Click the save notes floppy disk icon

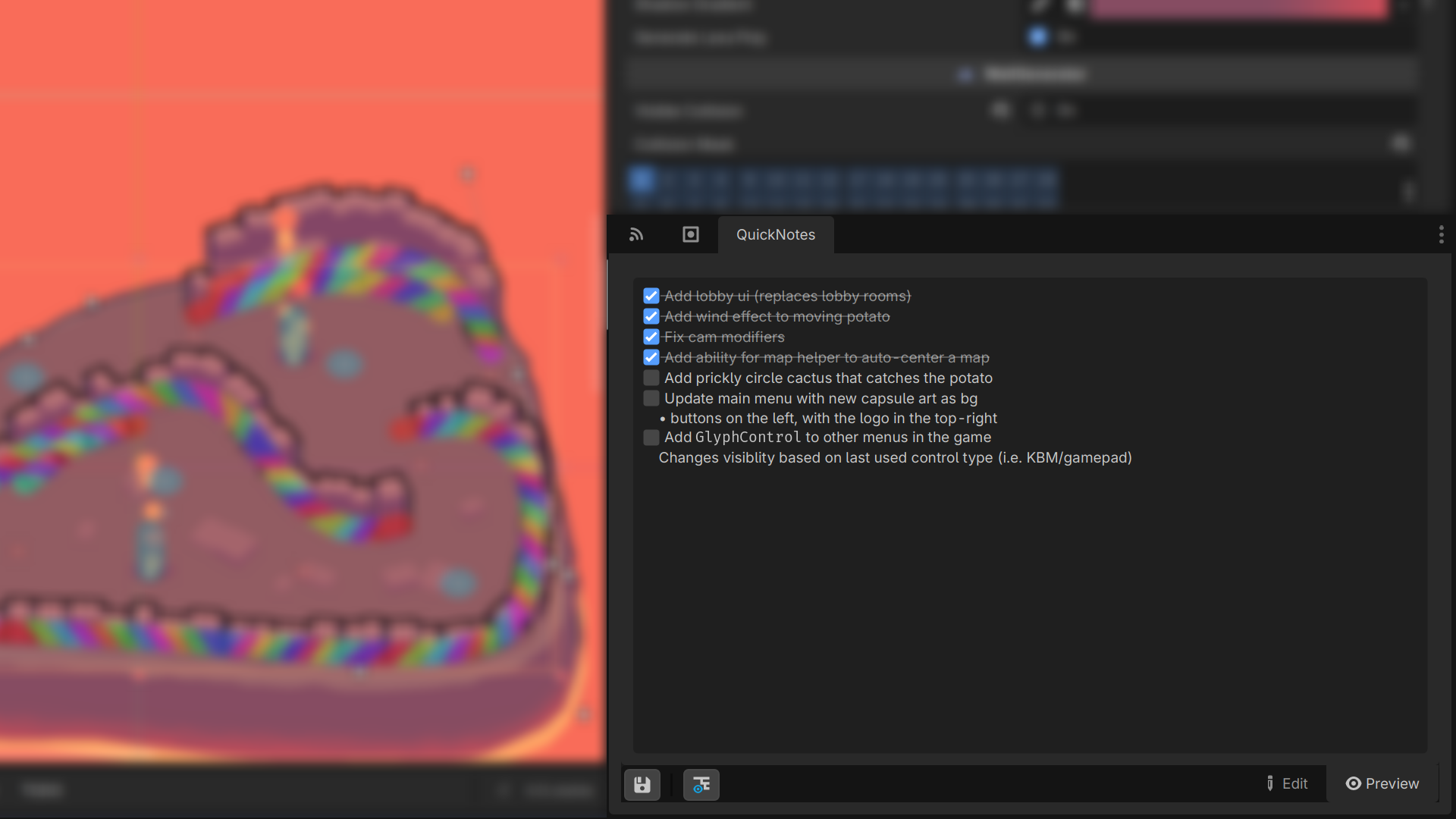pyautogui.click(x=642, y=784)
